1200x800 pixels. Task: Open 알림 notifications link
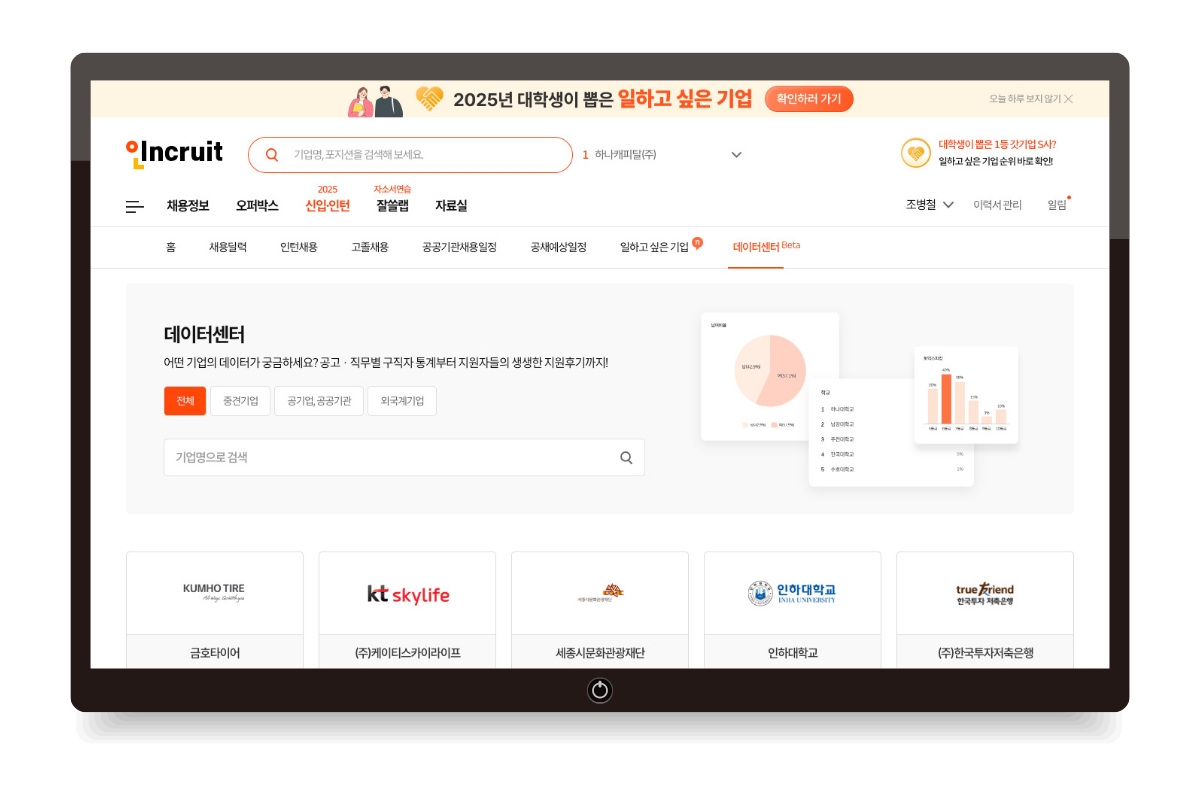pyautogui.click(x=1057, y=205)
